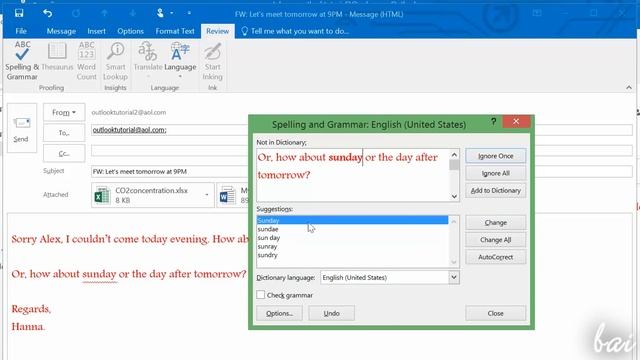
Task: Click Add to Dictionary button
Action: click(x=496, y=191)
